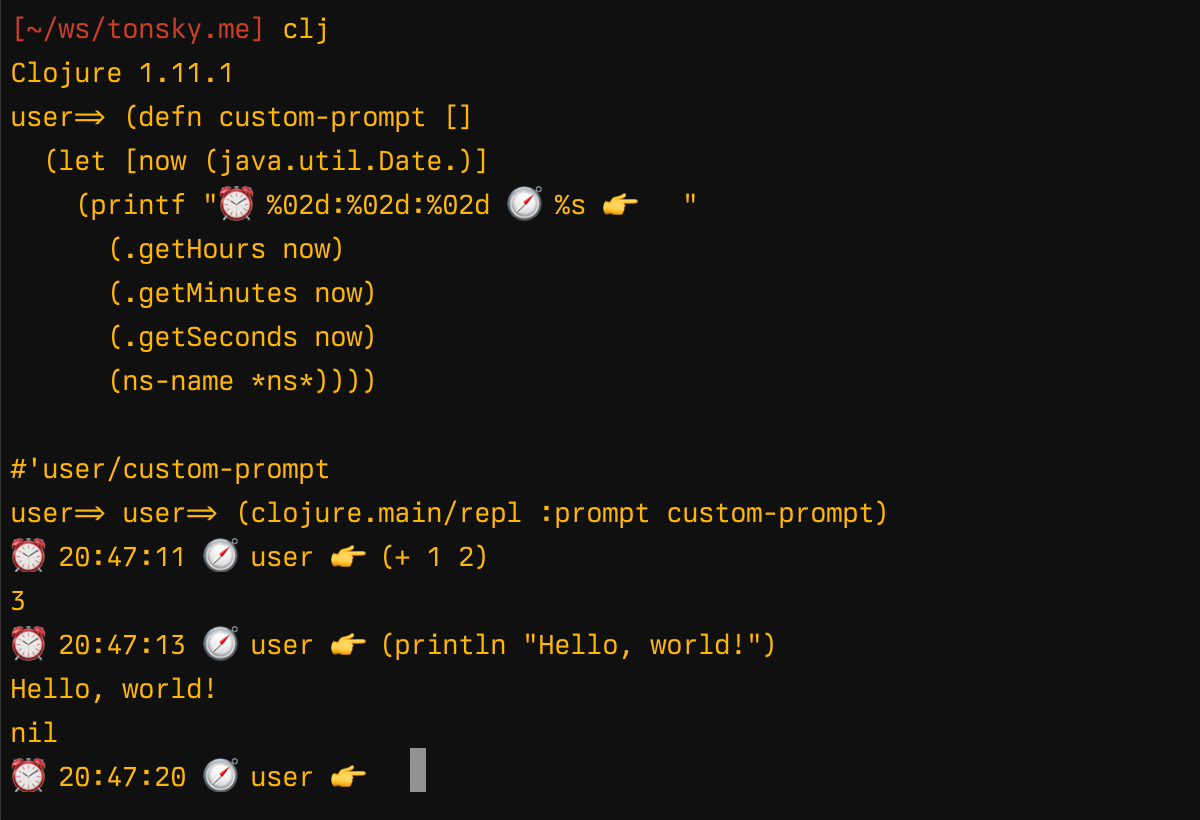Click the red [~/ws/tonsky.me] path prompt
Screen dimensions: 1200x820
[138, 29]
